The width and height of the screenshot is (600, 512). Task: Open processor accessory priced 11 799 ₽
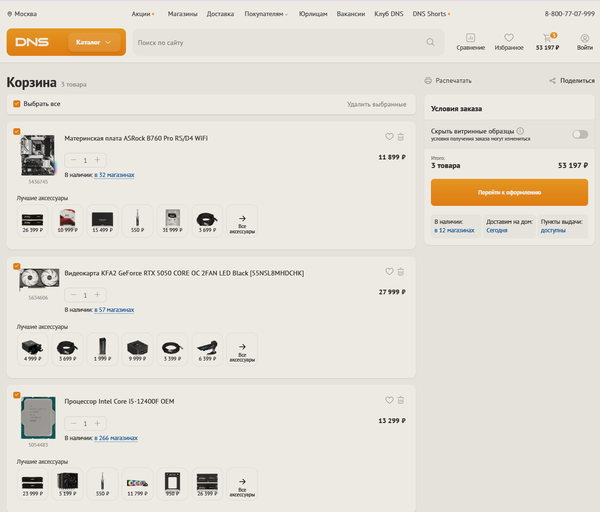tap(137, 484)
